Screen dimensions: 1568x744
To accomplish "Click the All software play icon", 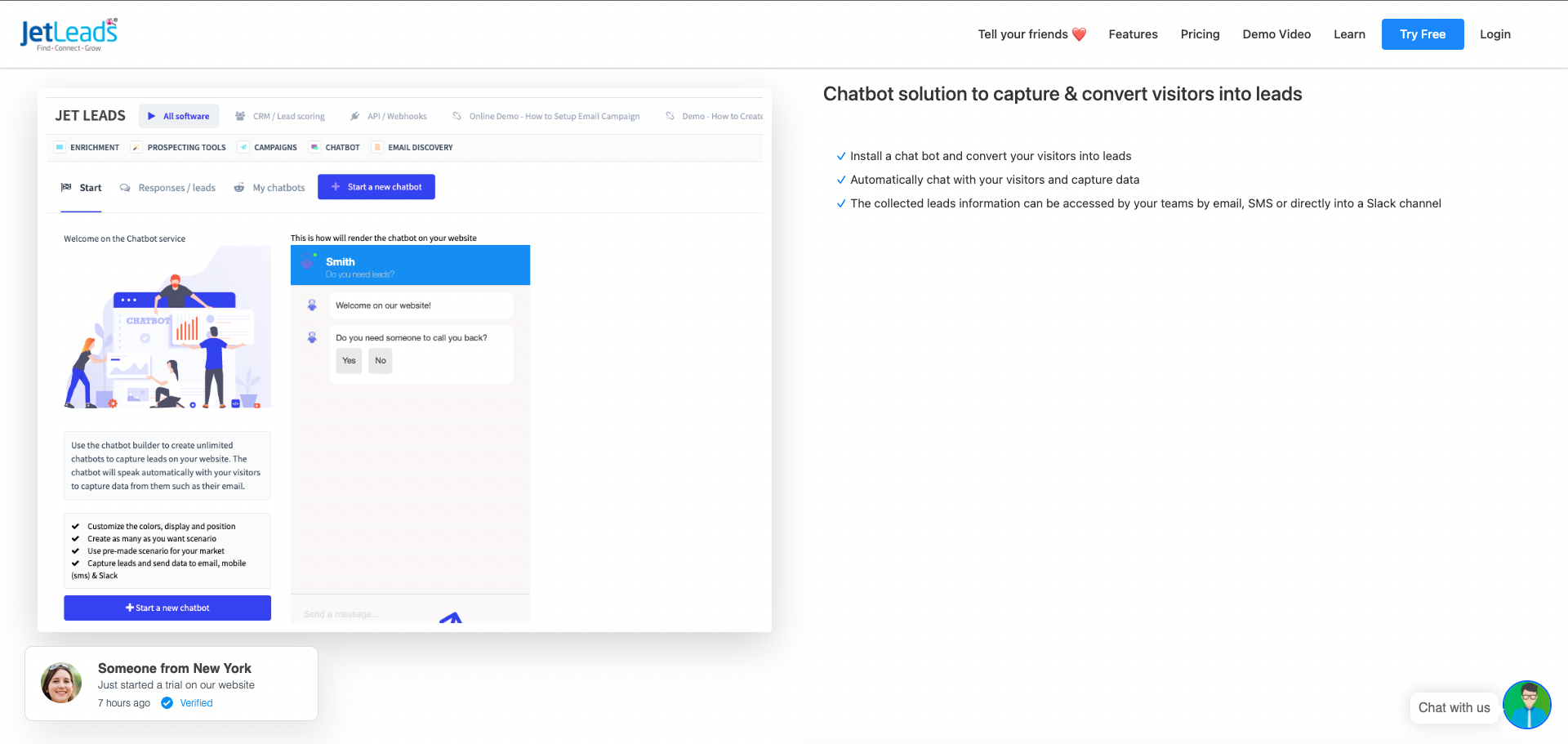I will coord(152,116).
